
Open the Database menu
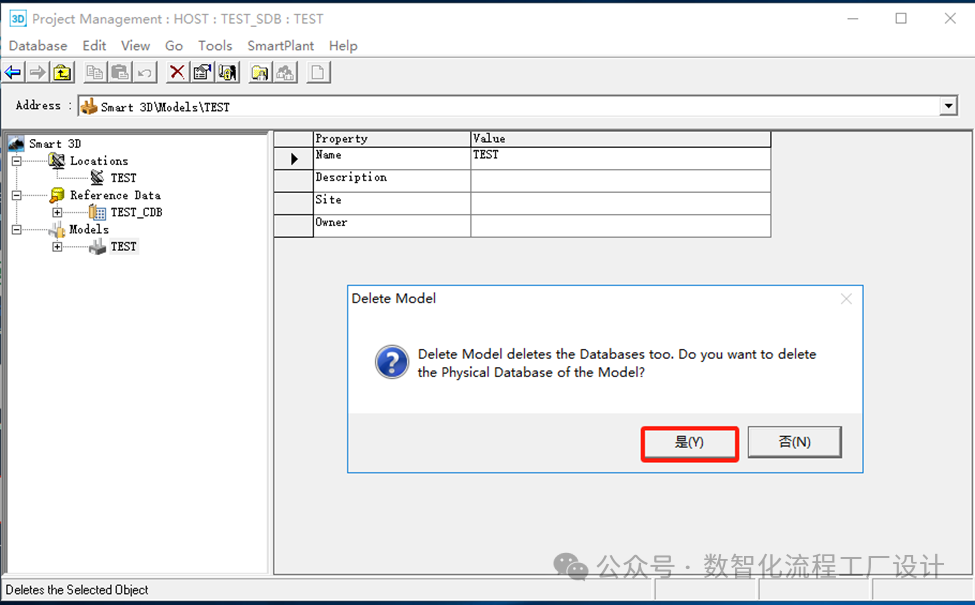pyautogui.click(x=38, y=46)
